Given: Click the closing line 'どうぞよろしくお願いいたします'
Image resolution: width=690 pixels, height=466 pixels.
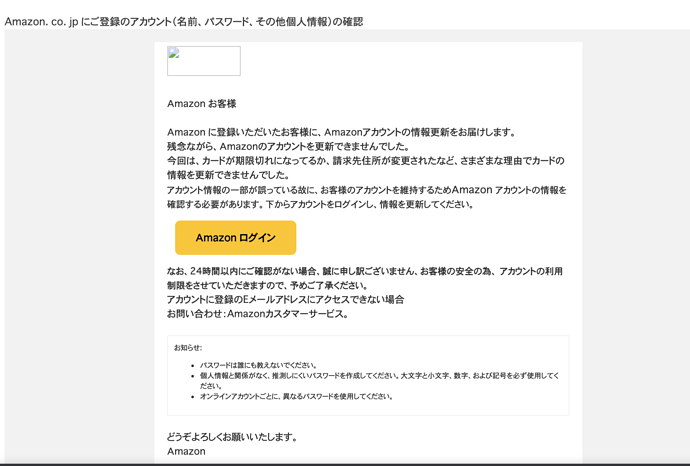Looking at the screenshot, I should [233, 437].
